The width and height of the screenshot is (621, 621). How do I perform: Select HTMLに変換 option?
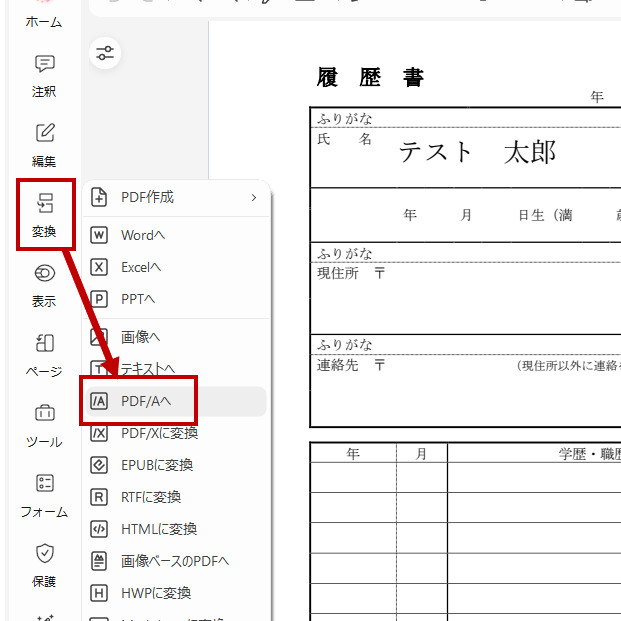tap(176, 529)
